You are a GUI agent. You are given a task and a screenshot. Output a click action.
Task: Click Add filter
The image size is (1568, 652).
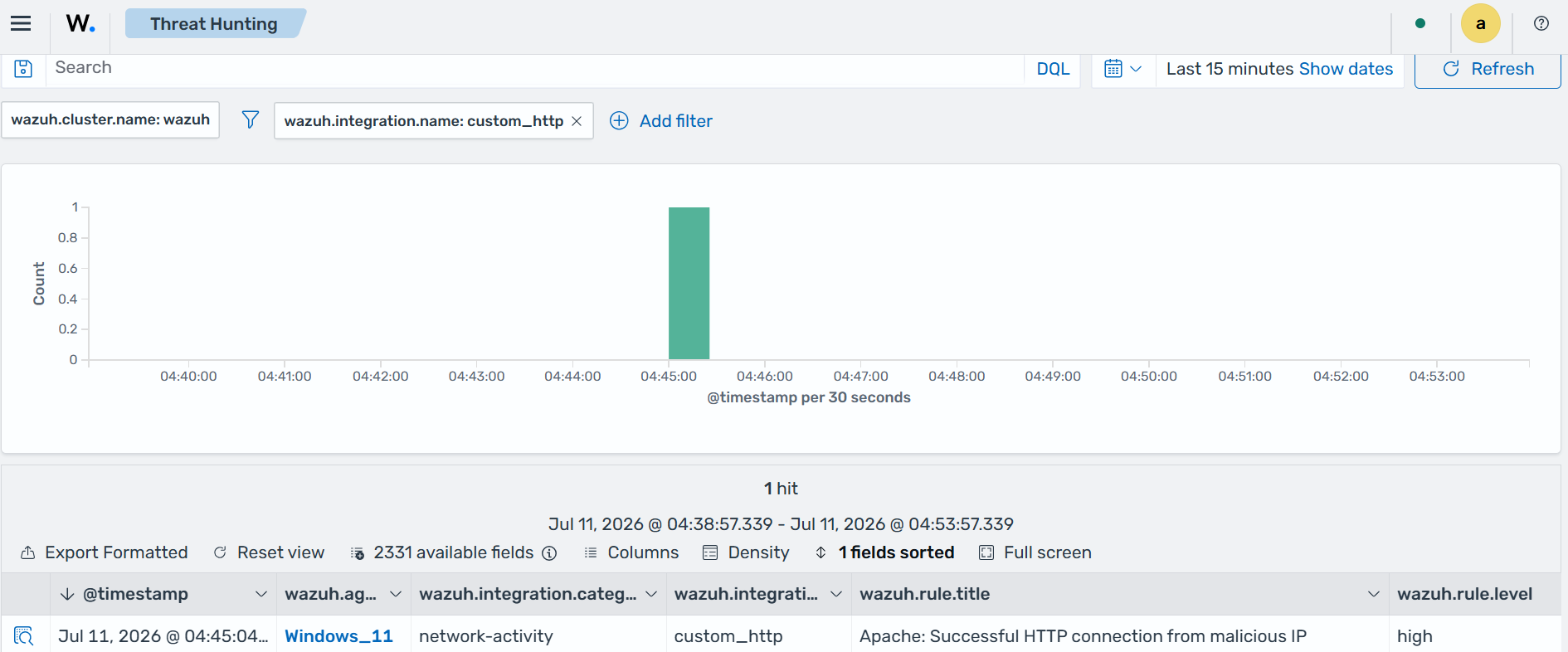(x=661, y=121)
